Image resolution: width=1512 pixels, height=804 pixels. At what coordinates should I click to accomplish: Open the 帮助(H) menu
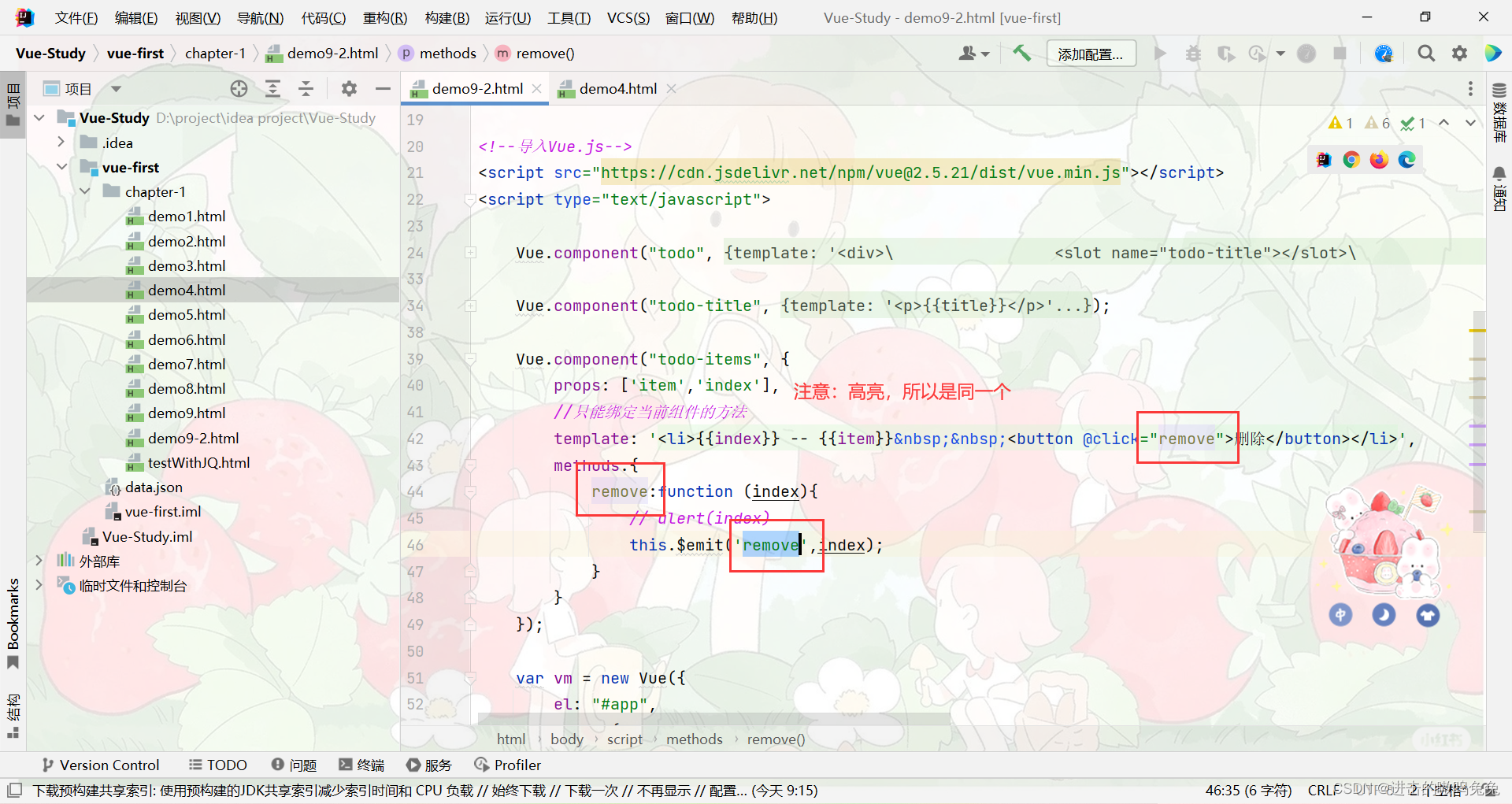pyautogui.click(x=754, y=18)
